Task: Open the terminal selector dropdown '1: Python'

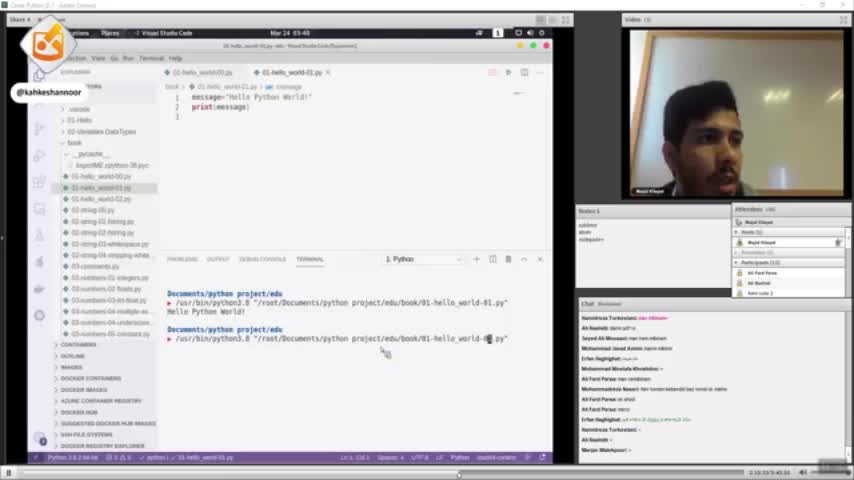Action: 424,259
